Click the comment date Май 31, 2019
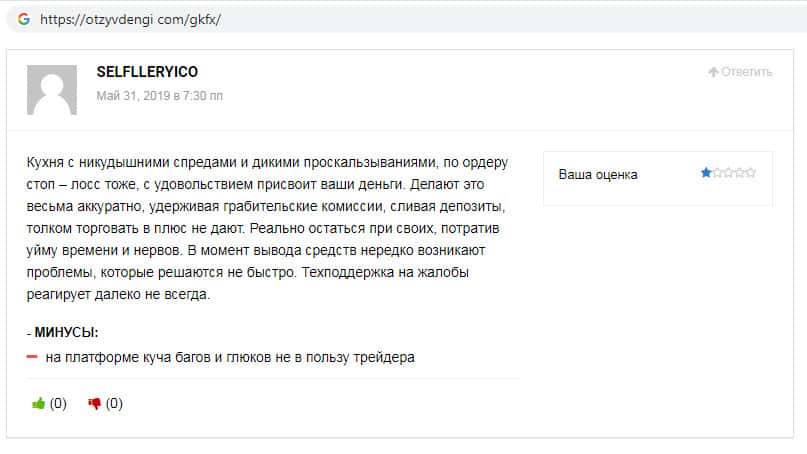 pos(159,96)
